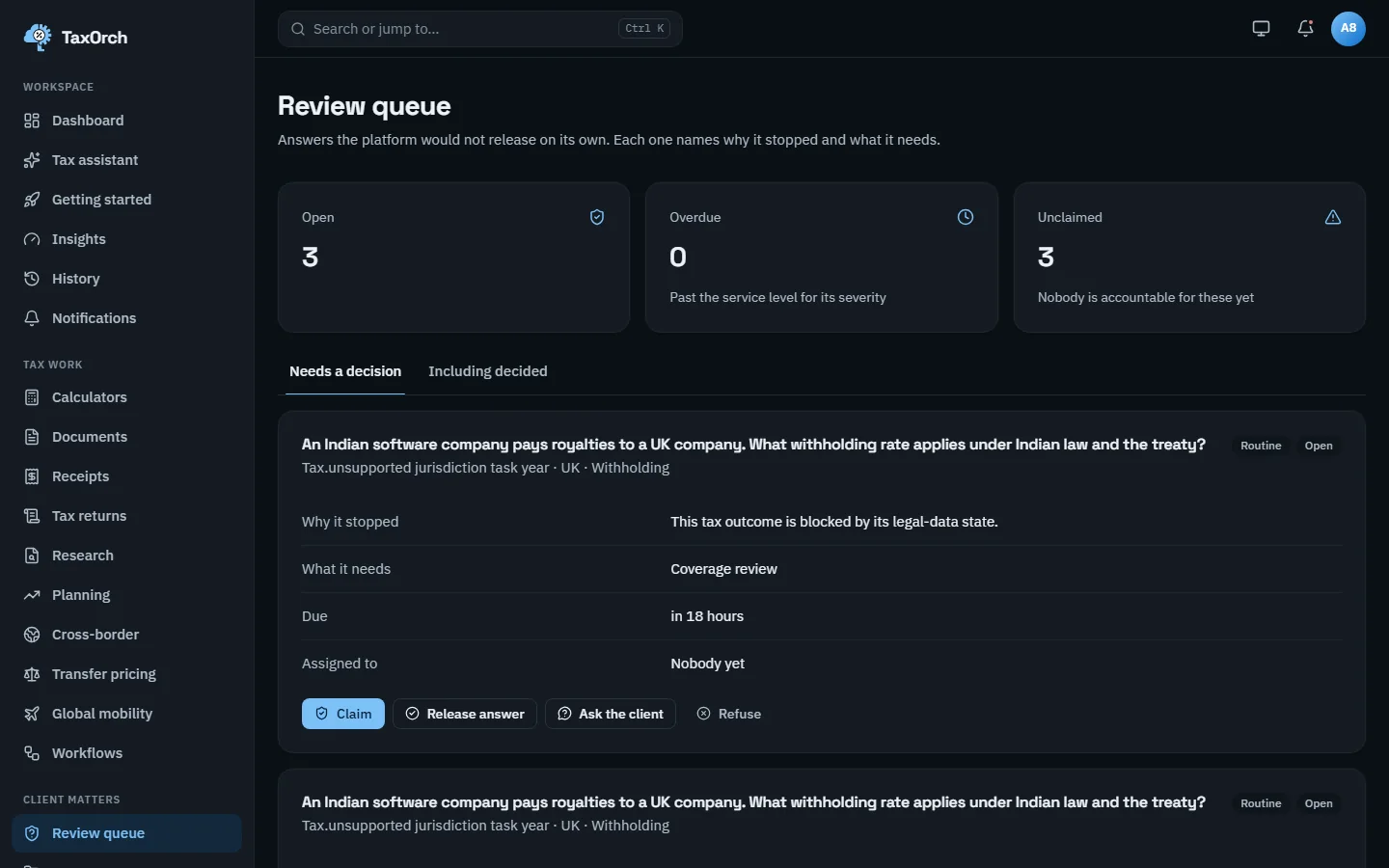
Task: Focus the Search or jump to field
Action: (480, 29)
